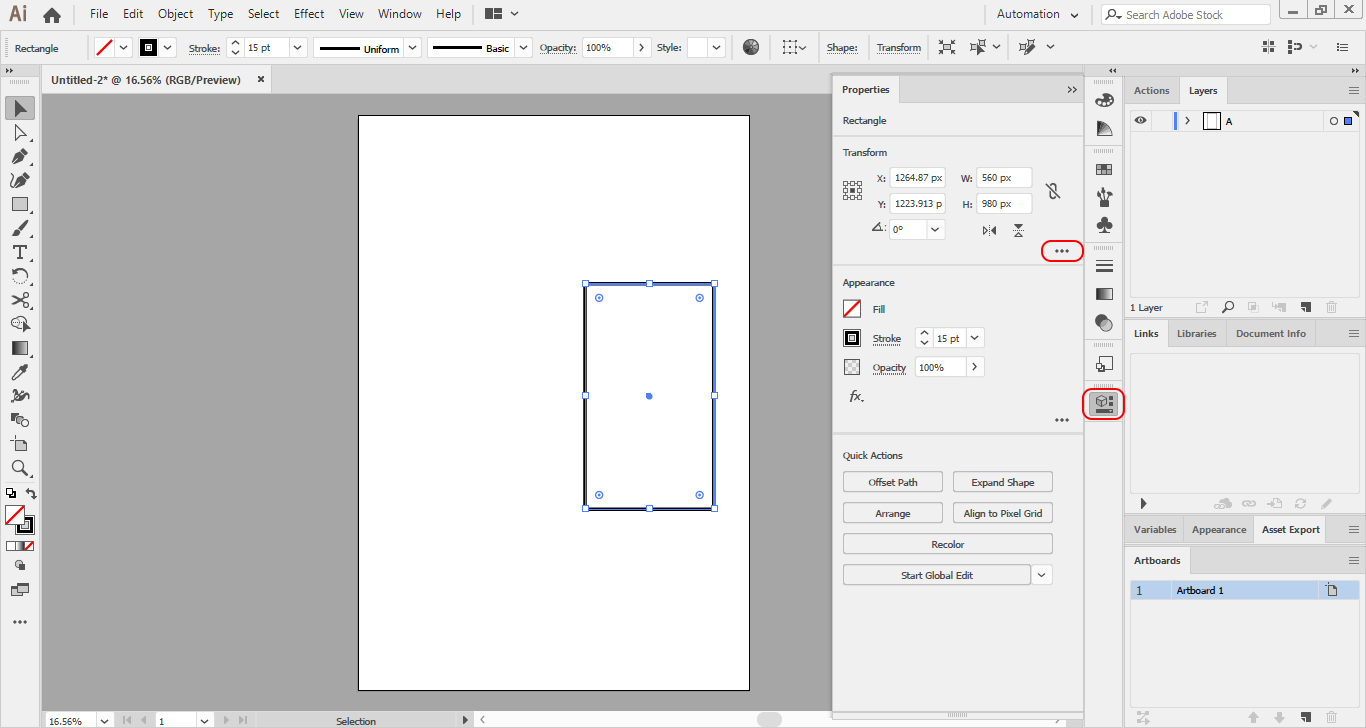
Task: Toggle visibility of layer A
Action: pyautogui.click(x=1140, y=121)
